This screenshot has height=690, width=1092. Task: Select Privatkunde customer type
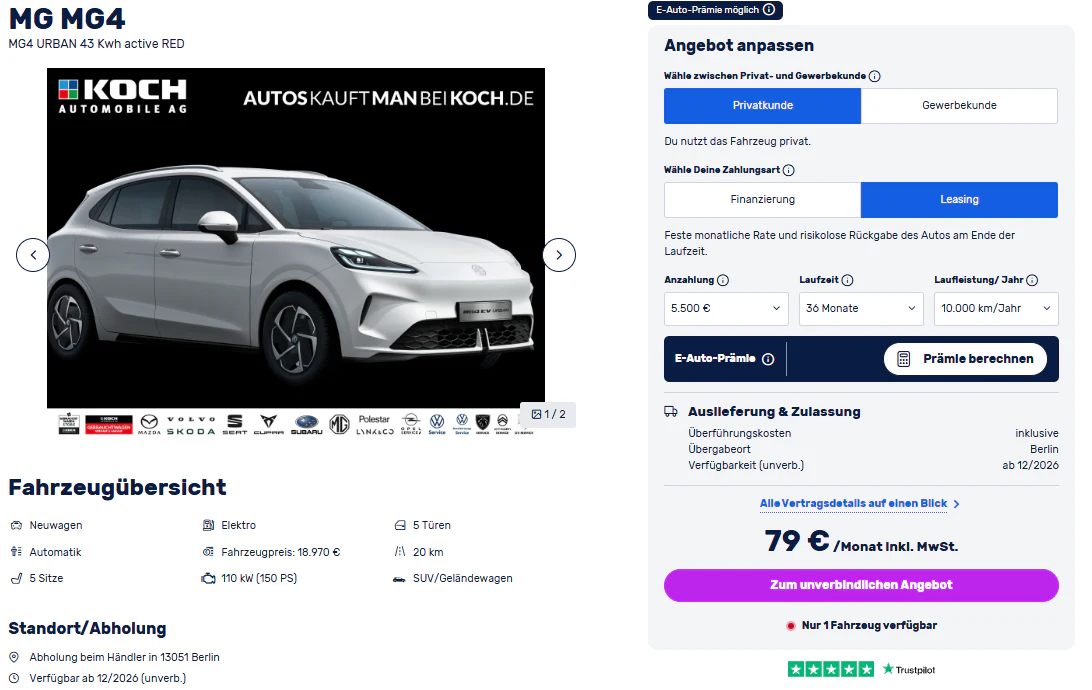[763, 106]
